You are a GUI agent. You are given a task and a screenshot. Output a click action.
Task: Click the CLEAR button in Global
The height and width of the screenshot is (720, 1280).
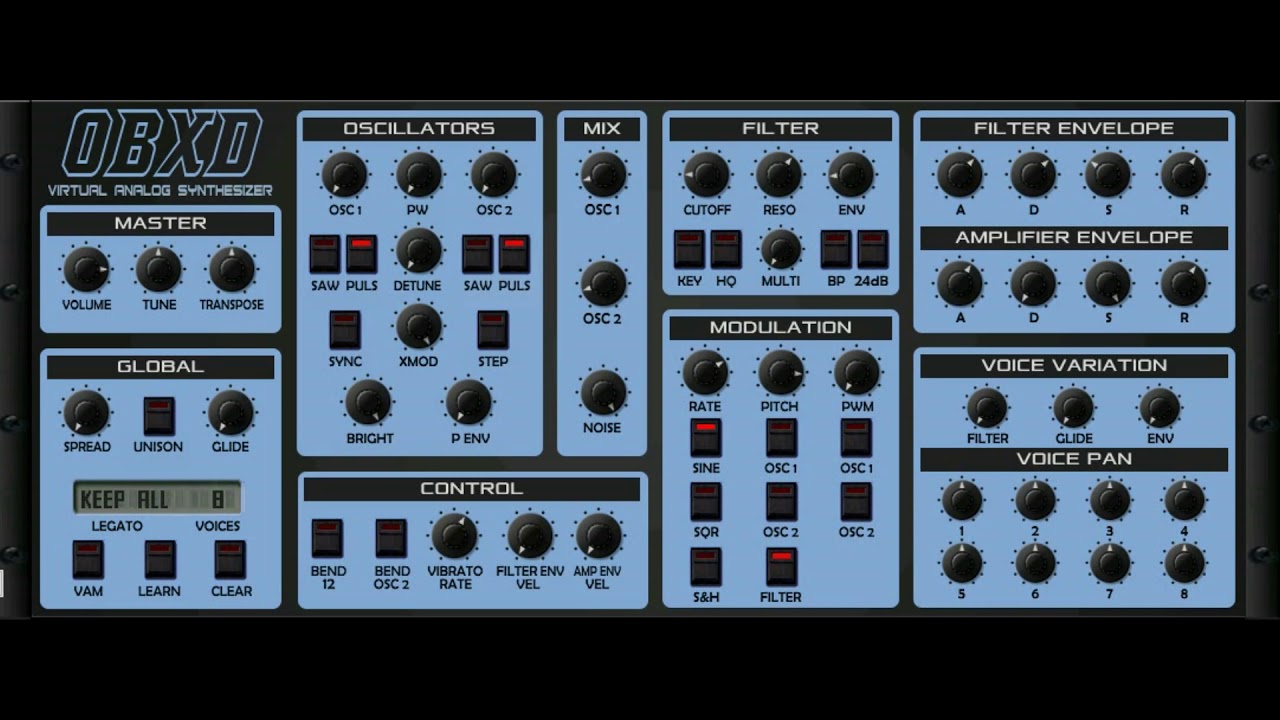(230, 560)
